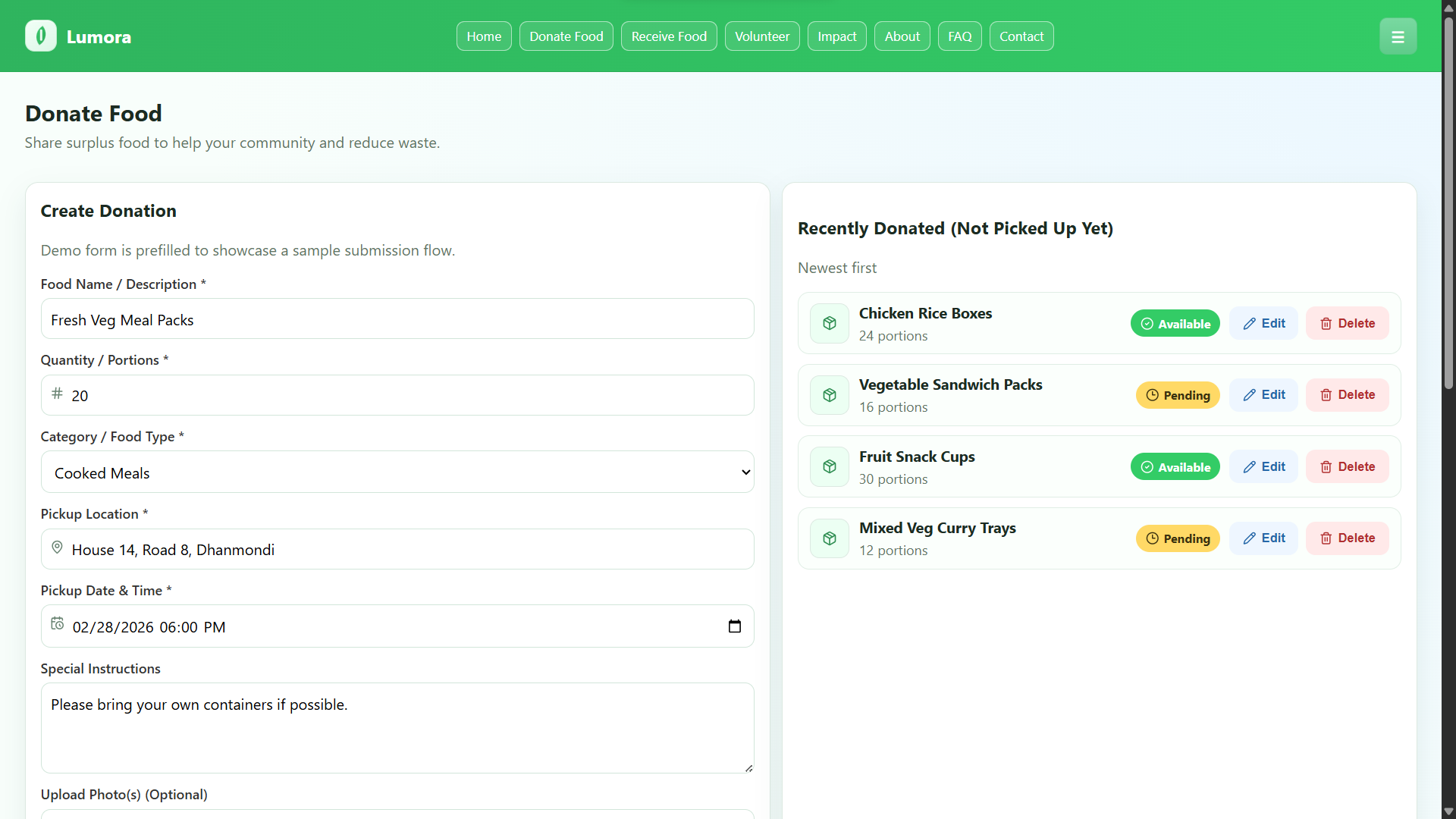Viewport: 1456px width, 819px height.
Task: Edit the Fruit Snack Cups donation
Action: [x=1263, y=467]
